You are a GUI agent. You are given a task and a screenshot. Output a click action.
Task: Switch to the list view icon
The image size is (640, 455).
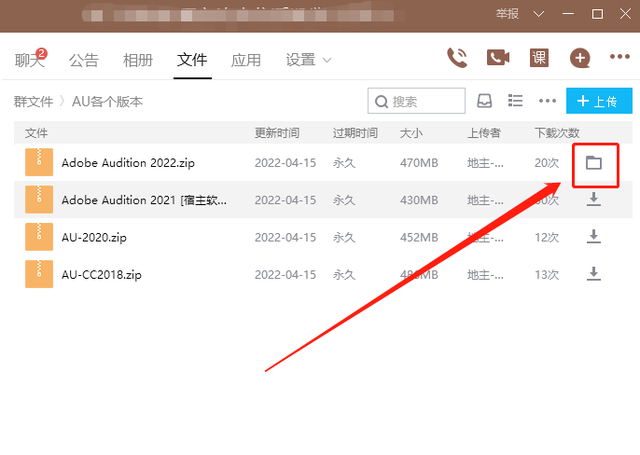(515, 100)
